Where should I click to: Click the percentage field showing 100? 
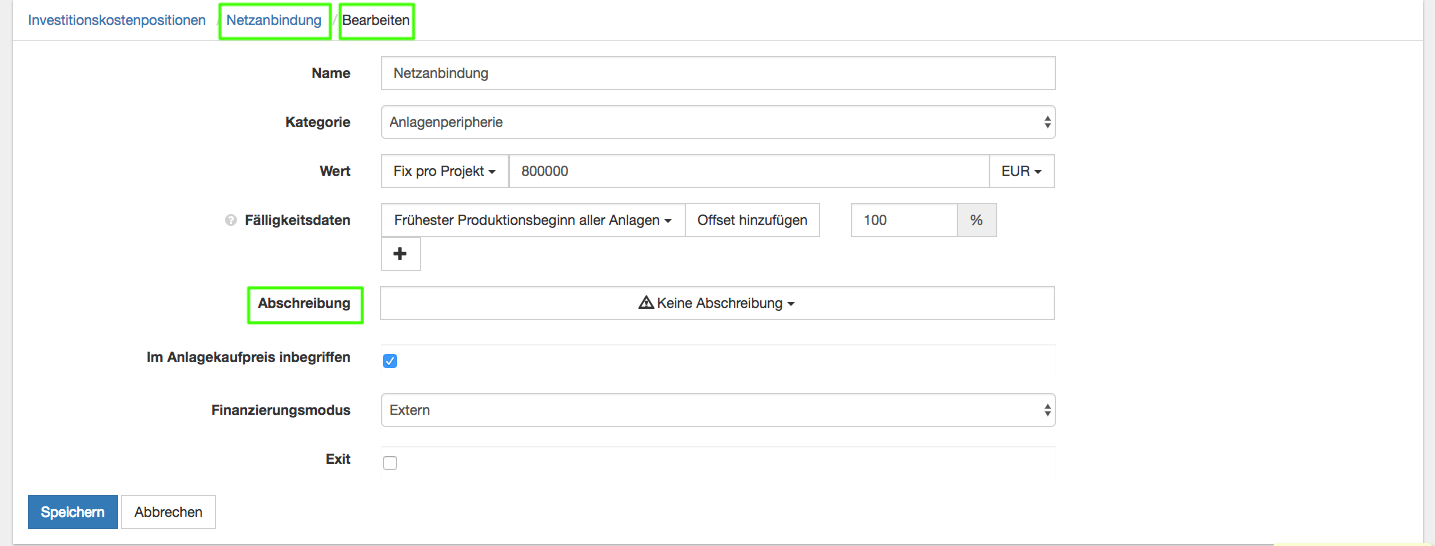click(x=903, y=220)
